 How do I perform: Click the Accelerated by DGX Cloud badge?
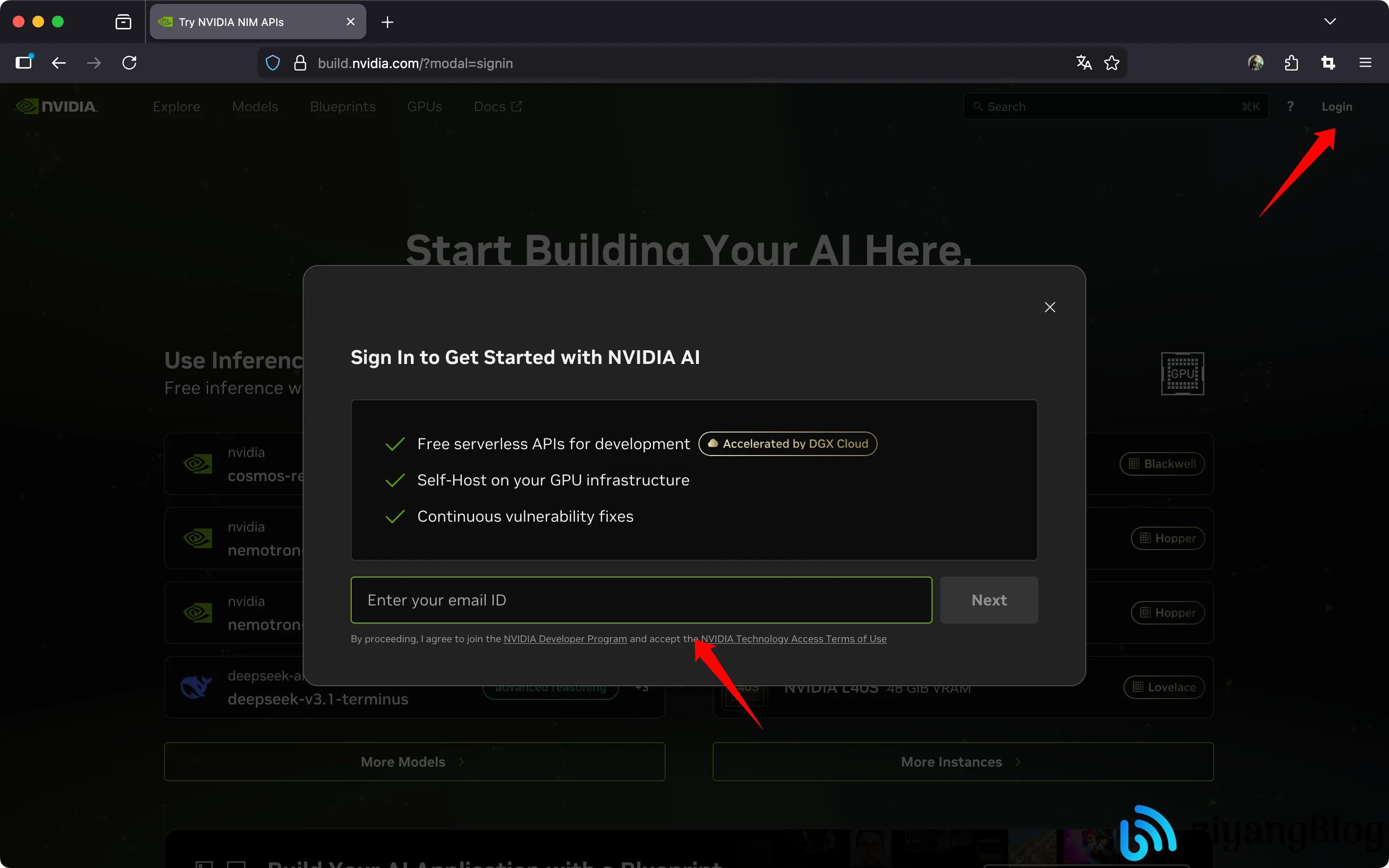click(788, 444)
